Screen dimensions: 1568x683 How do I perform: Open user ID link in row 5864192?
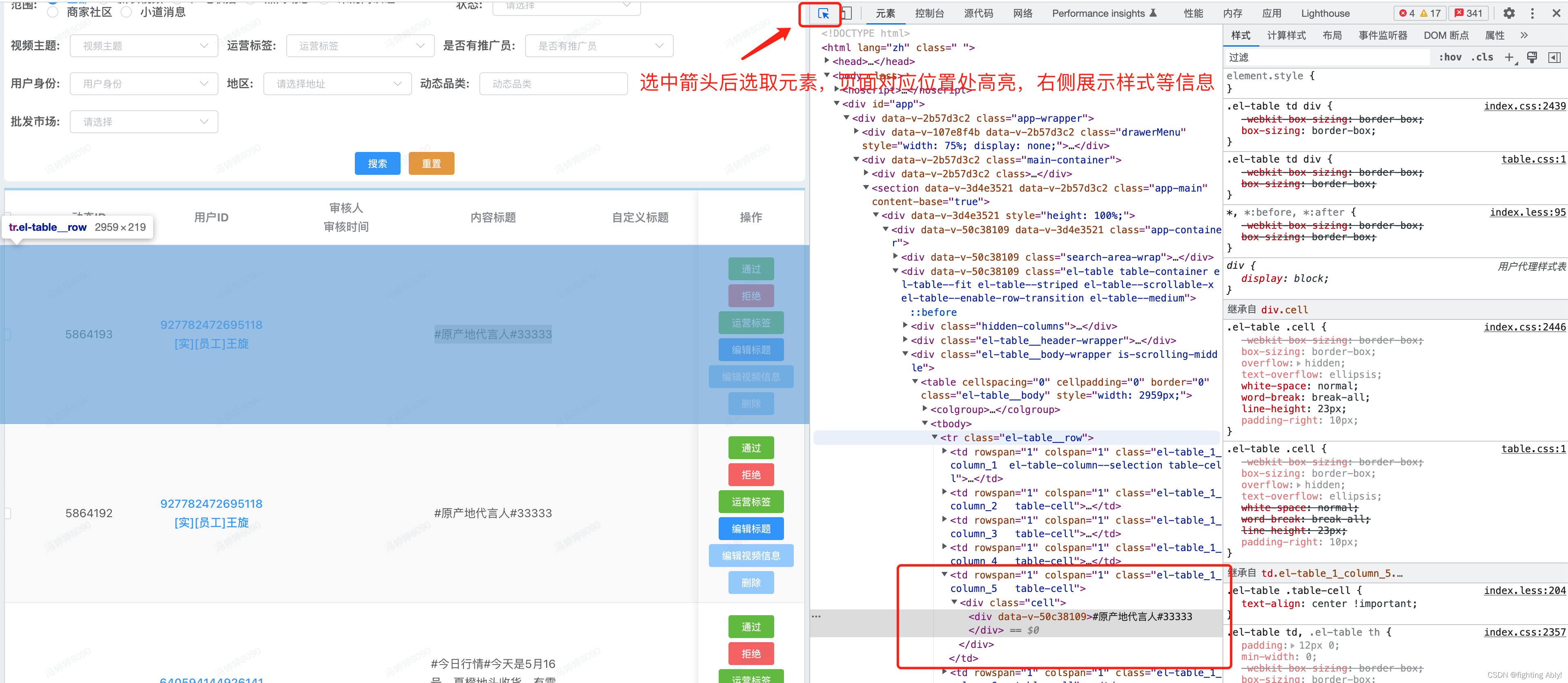211,503
